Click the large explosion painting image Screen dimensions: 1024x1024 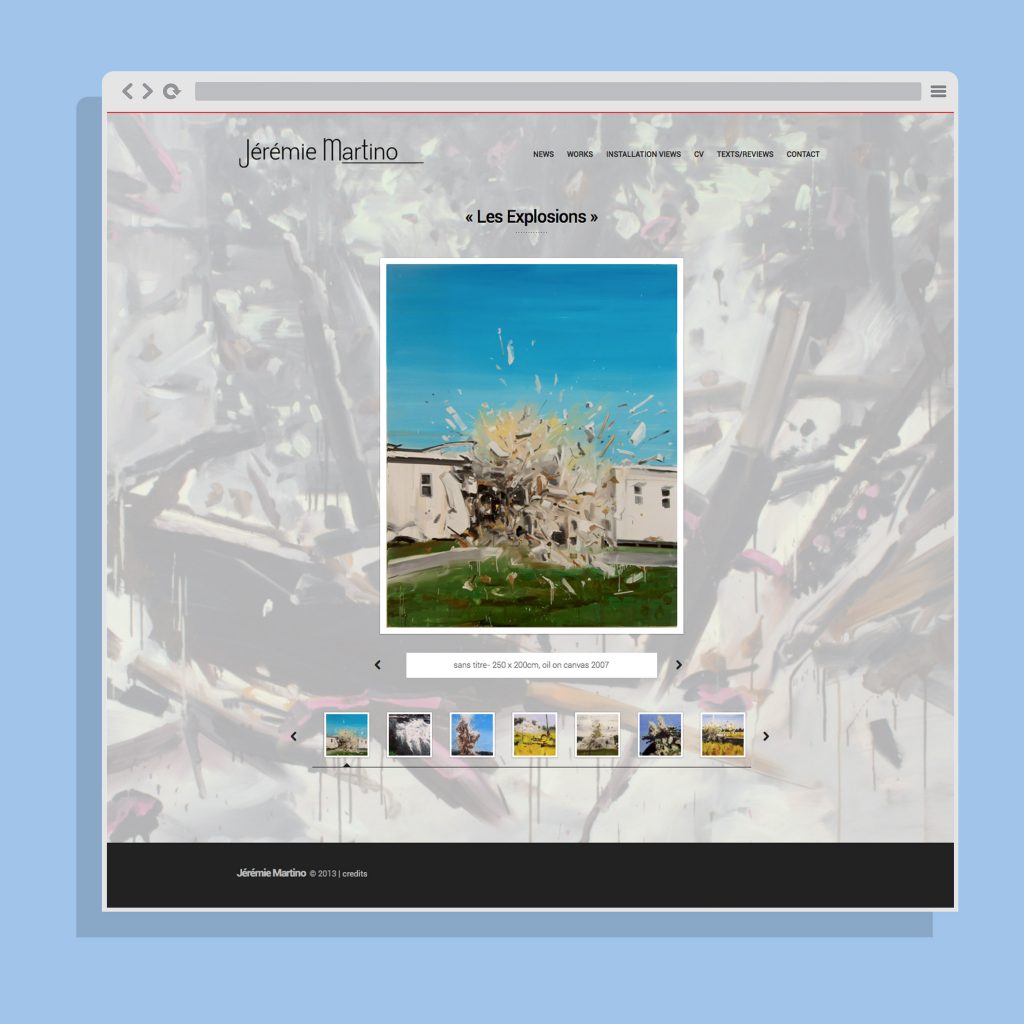coord(532,446)
